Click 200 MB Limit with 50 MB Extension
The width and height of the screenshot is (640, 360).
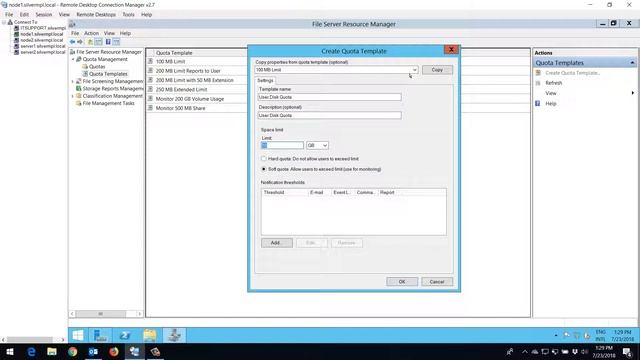click(x=195, y=80)
